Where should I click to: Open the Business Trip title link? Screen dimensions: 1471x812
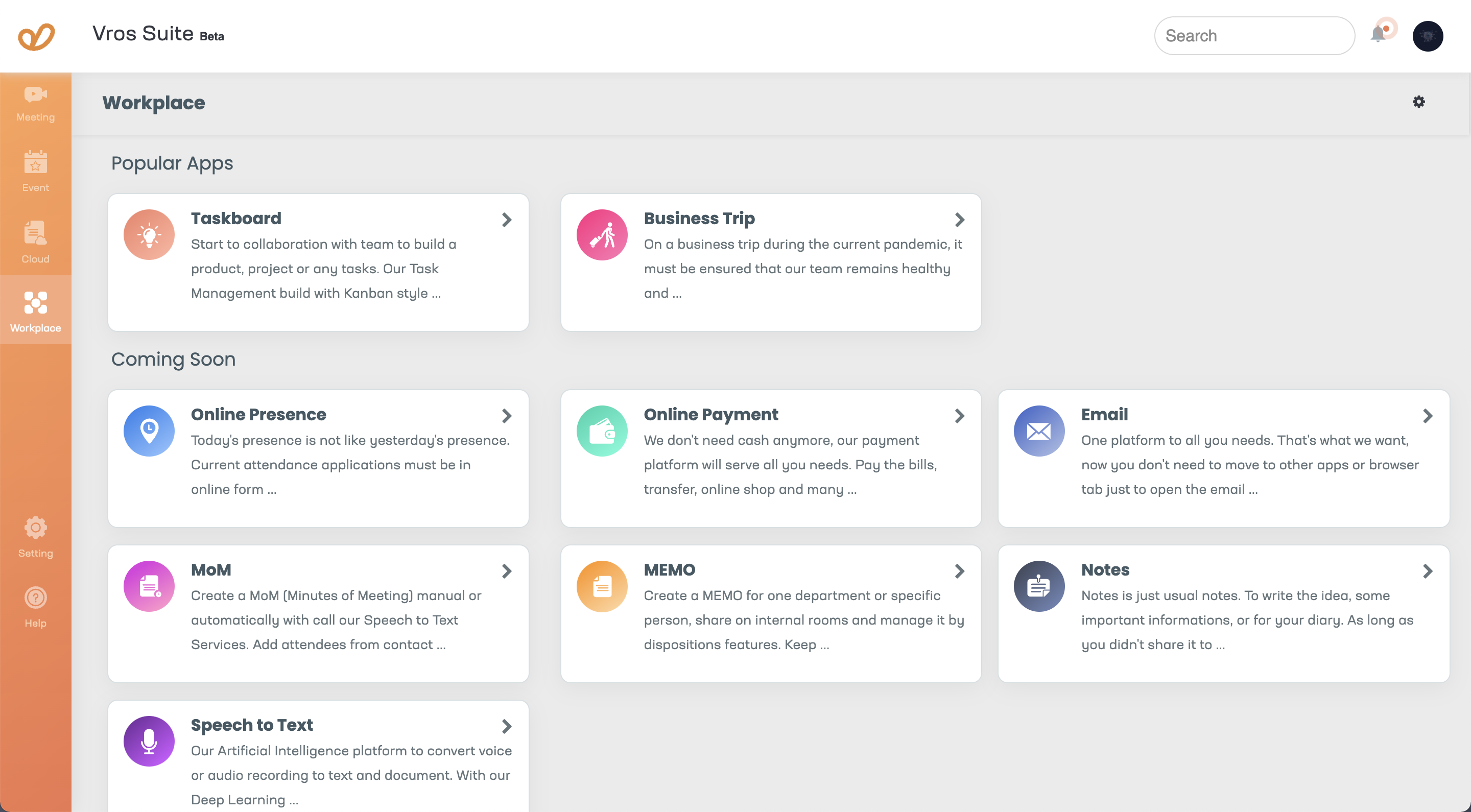[699, 218]
